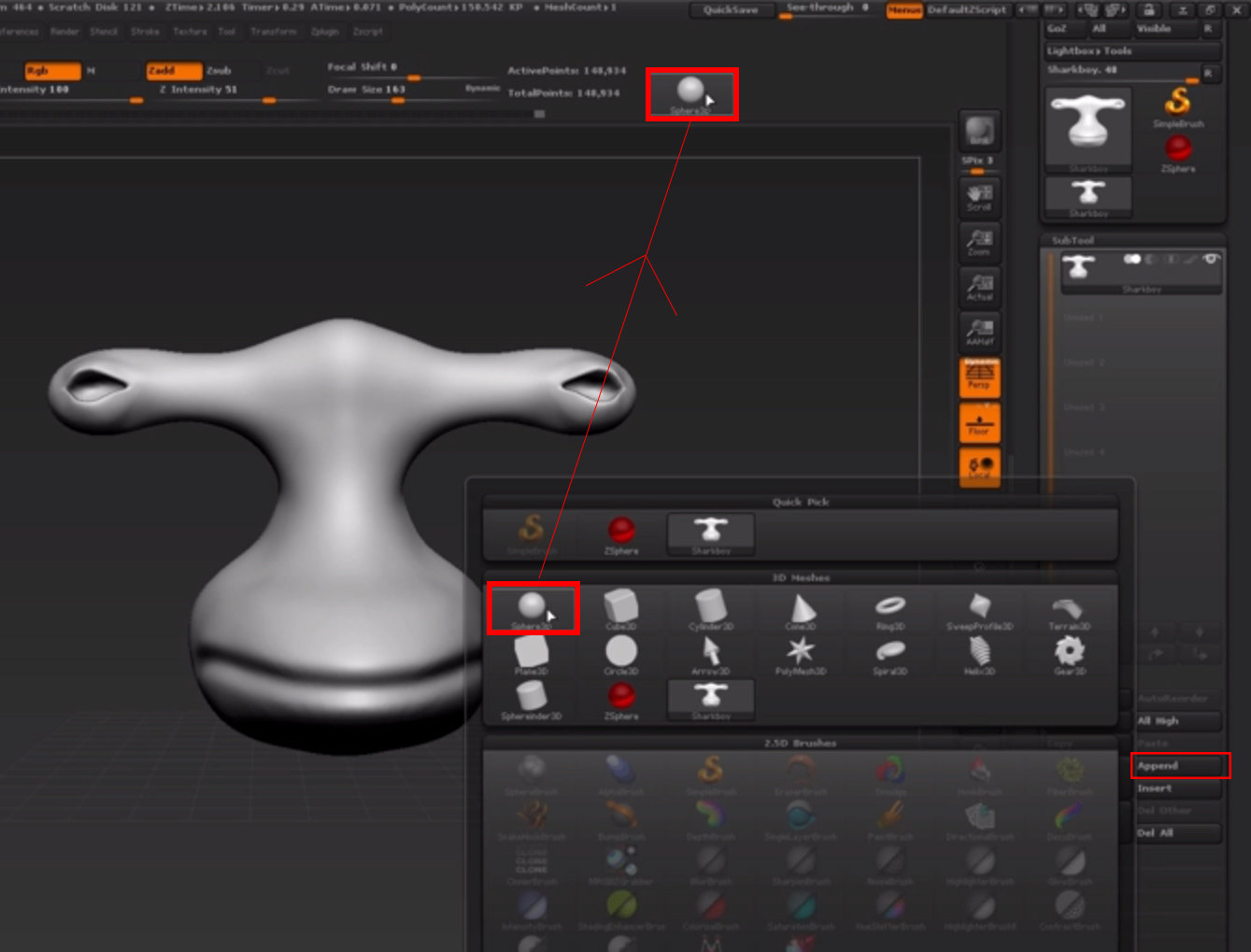Toggle the Floor grid button
The width and height of the screenshot is (1251, 952).
pos(979,423)
